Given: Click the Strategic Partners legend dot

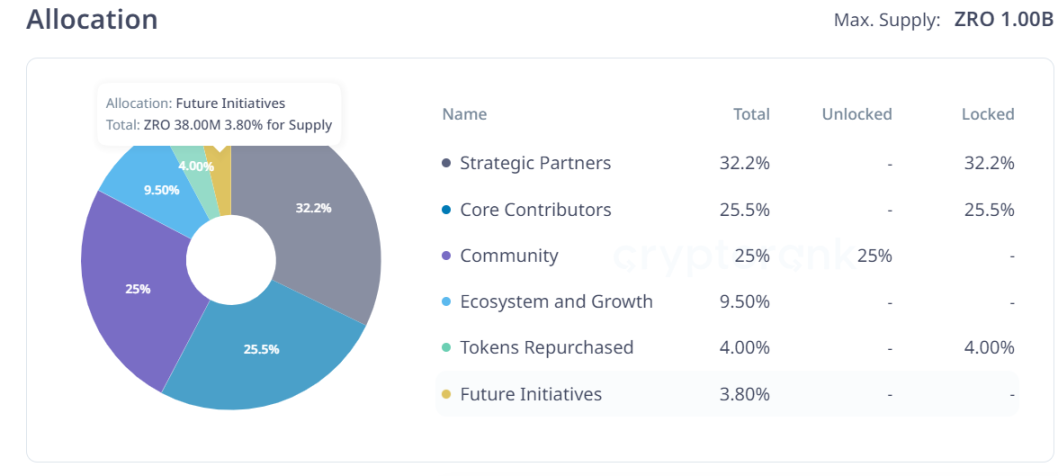Looking at the screenshot, I should pos(446,163).
